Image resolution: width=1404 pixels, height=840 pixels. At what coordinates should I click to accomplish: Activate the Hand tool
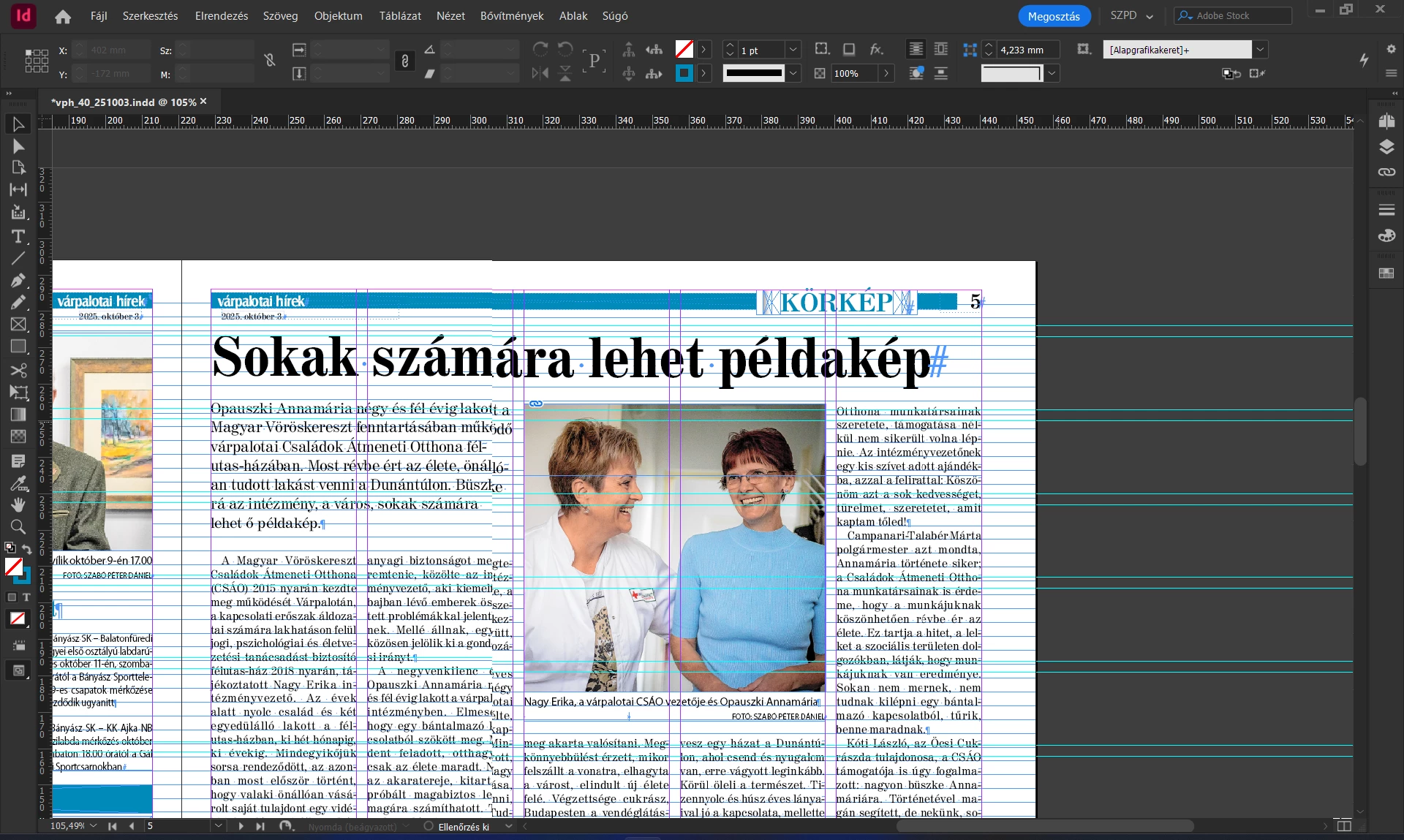(18, 504)
